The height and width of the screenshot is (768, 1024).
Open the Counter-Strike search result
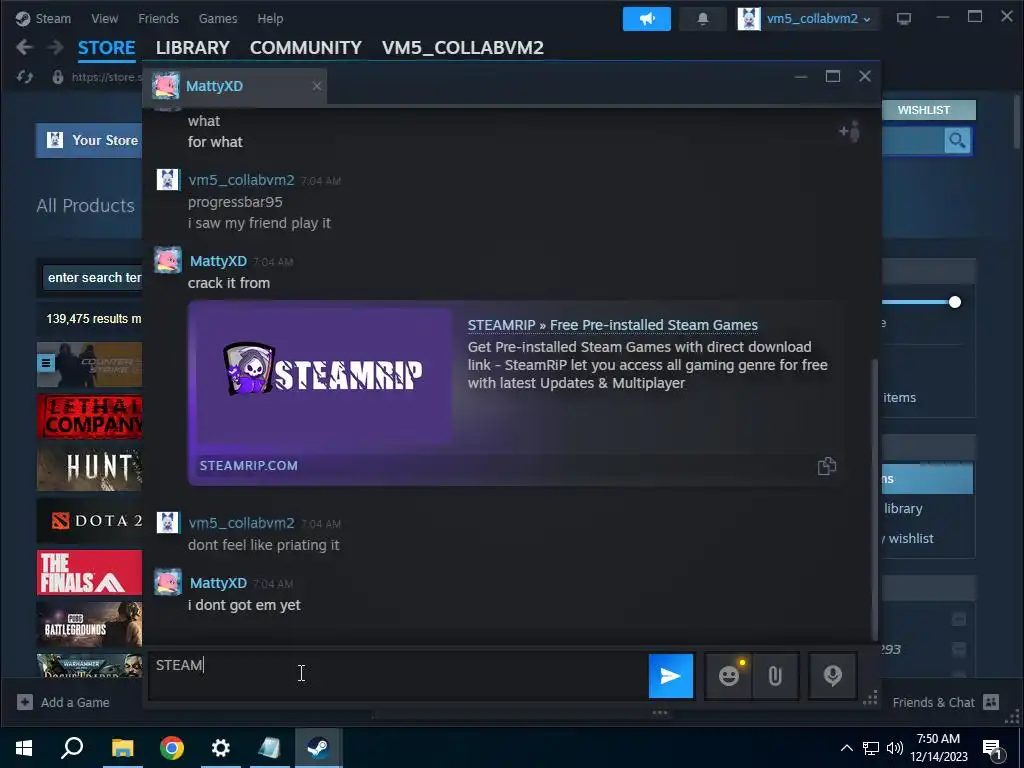tap(89, 364)
